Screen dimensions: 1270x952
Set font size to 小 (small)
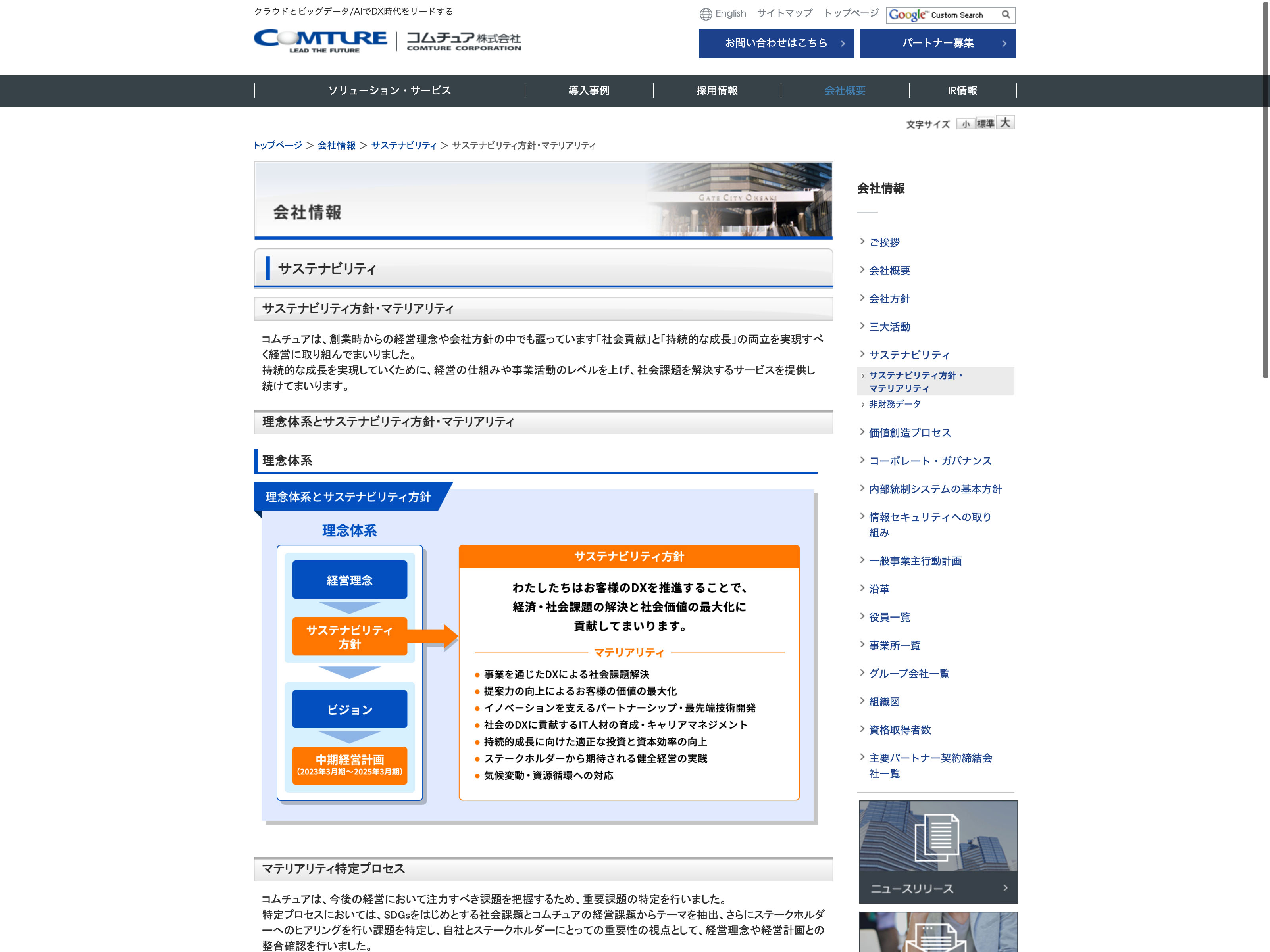(965, 124)
